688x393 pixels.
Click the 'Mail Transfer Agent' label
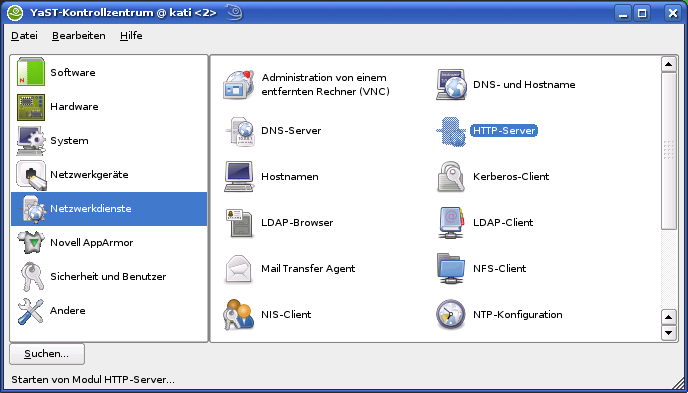pos(308,268)
